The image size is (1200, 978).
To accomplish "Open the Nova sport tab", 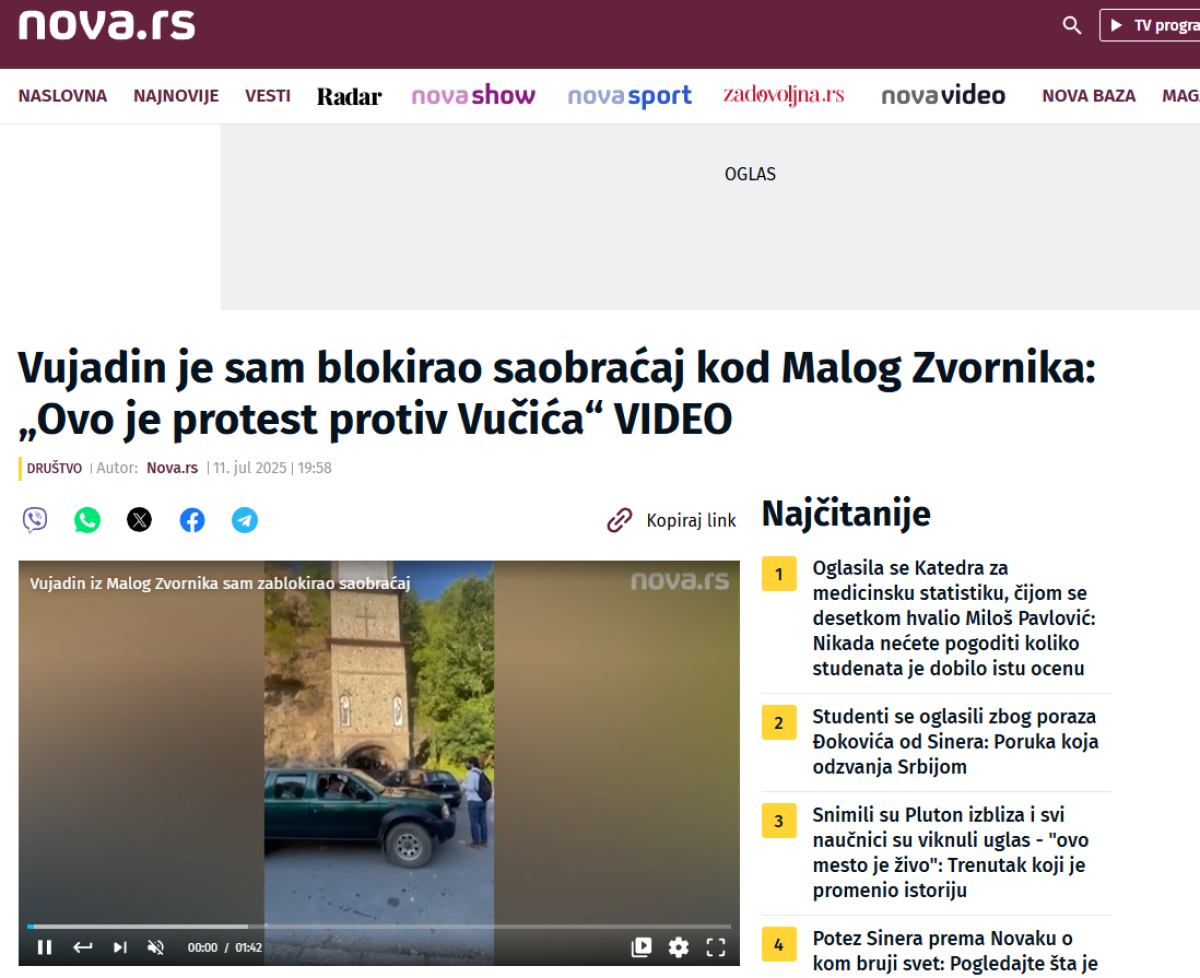I will point(630,96).
